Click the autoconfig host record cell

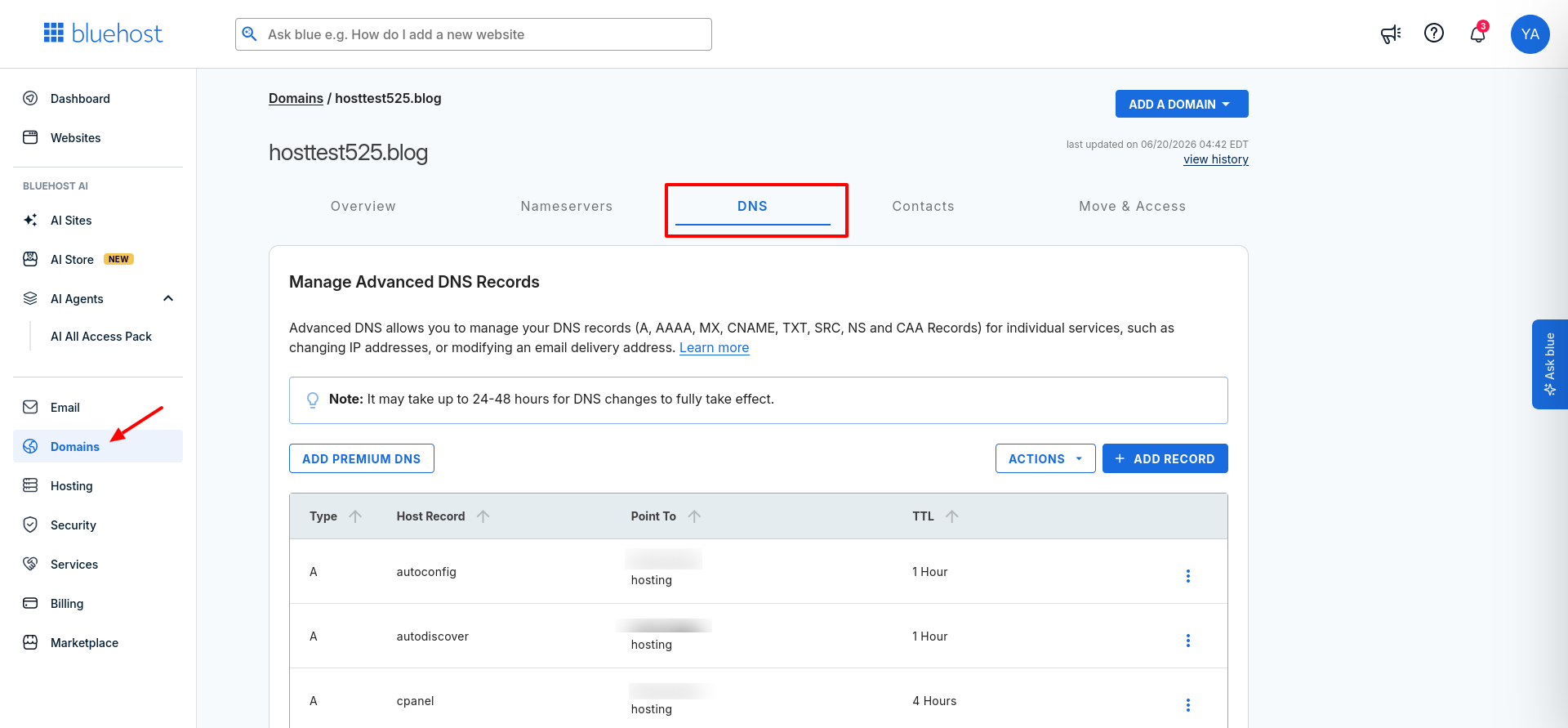coord(426,572)
